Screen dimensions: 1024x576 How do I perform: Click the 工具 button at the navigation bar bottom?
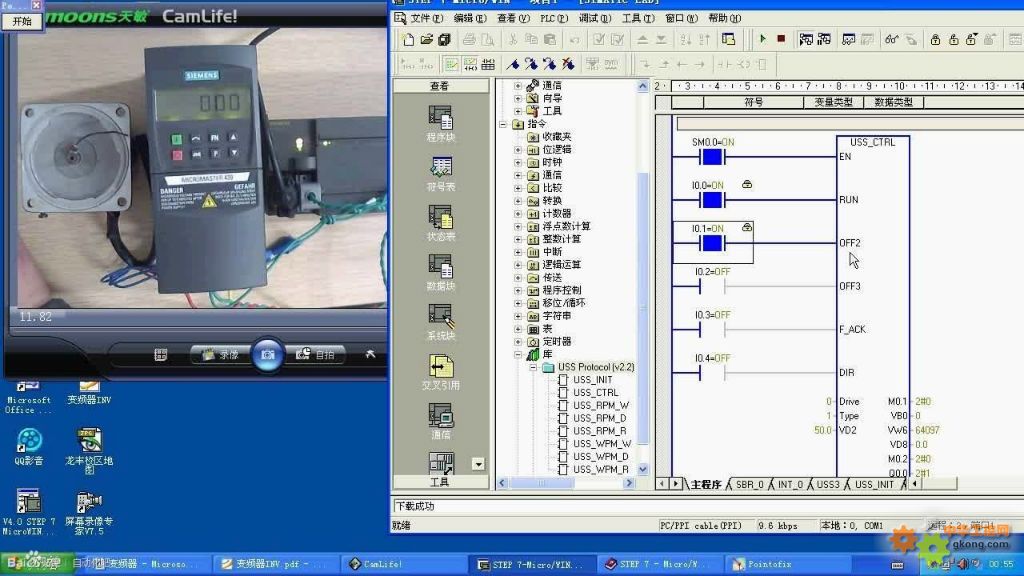tap(440, 482)
